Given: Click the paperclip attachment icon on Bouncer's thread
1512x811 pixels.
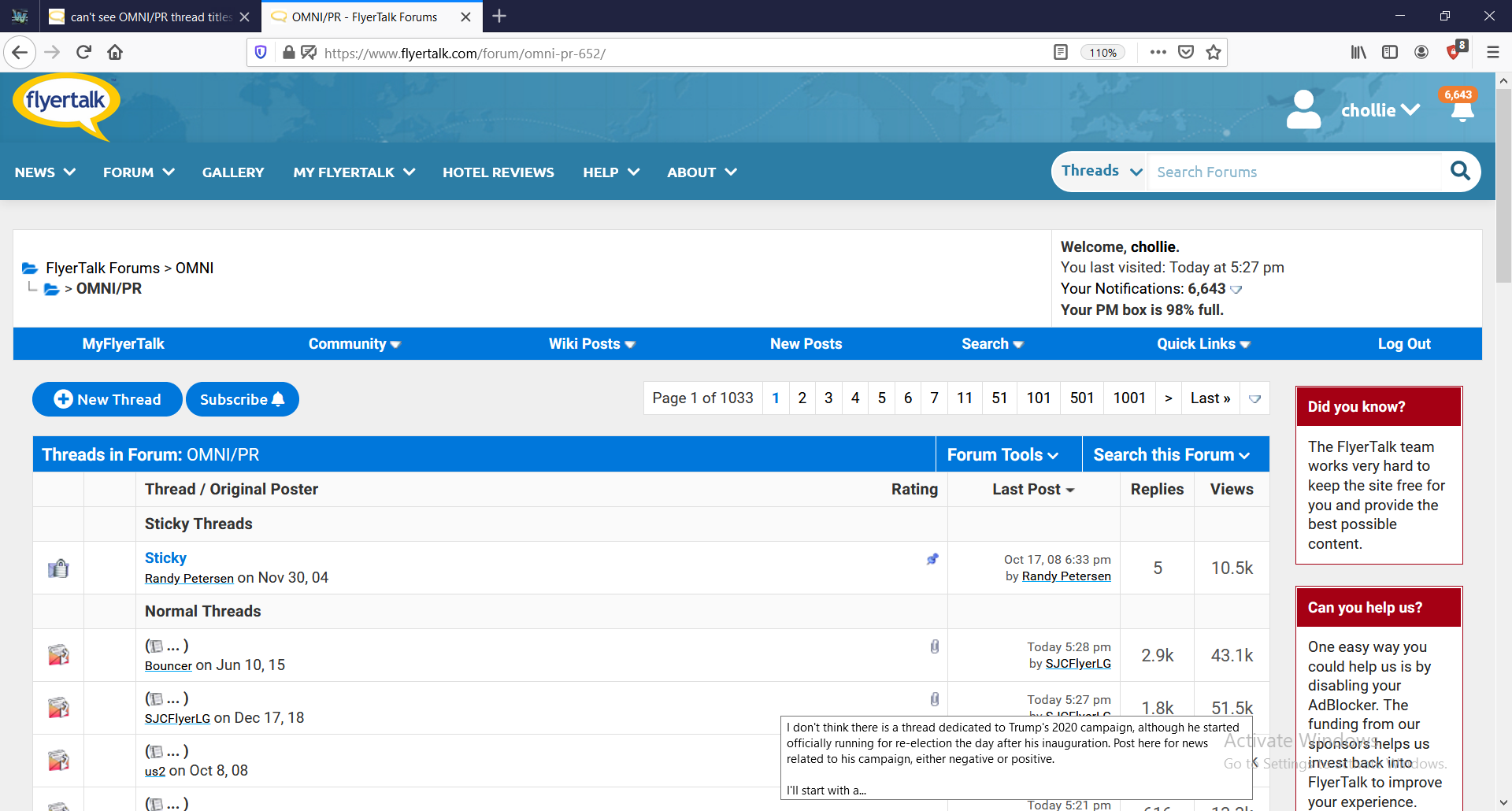Looking at the screenshot, I should click(x=934, y=646).
